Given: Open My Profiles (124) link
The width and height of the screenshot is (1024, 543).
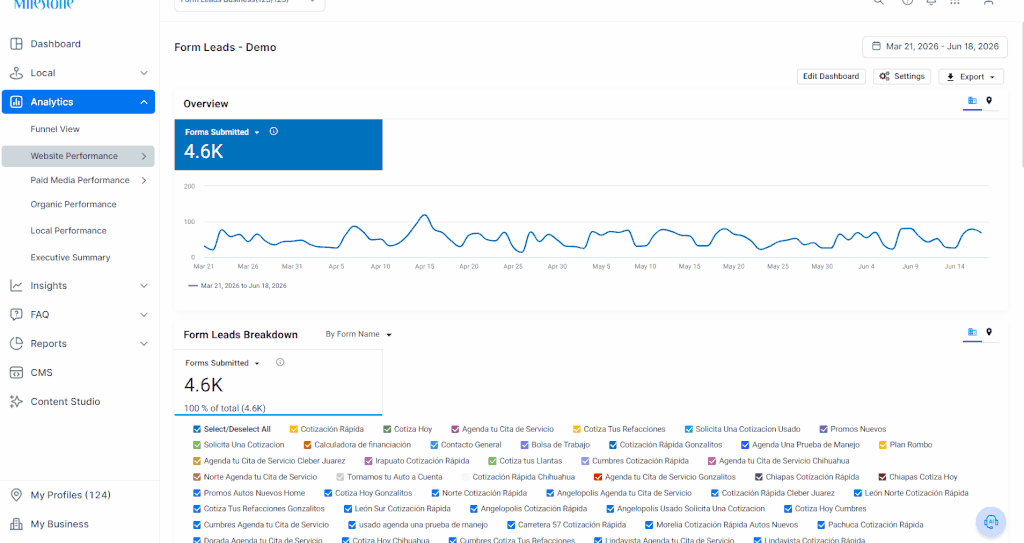Looking at the screenshot, I should [x=71, y=495].
